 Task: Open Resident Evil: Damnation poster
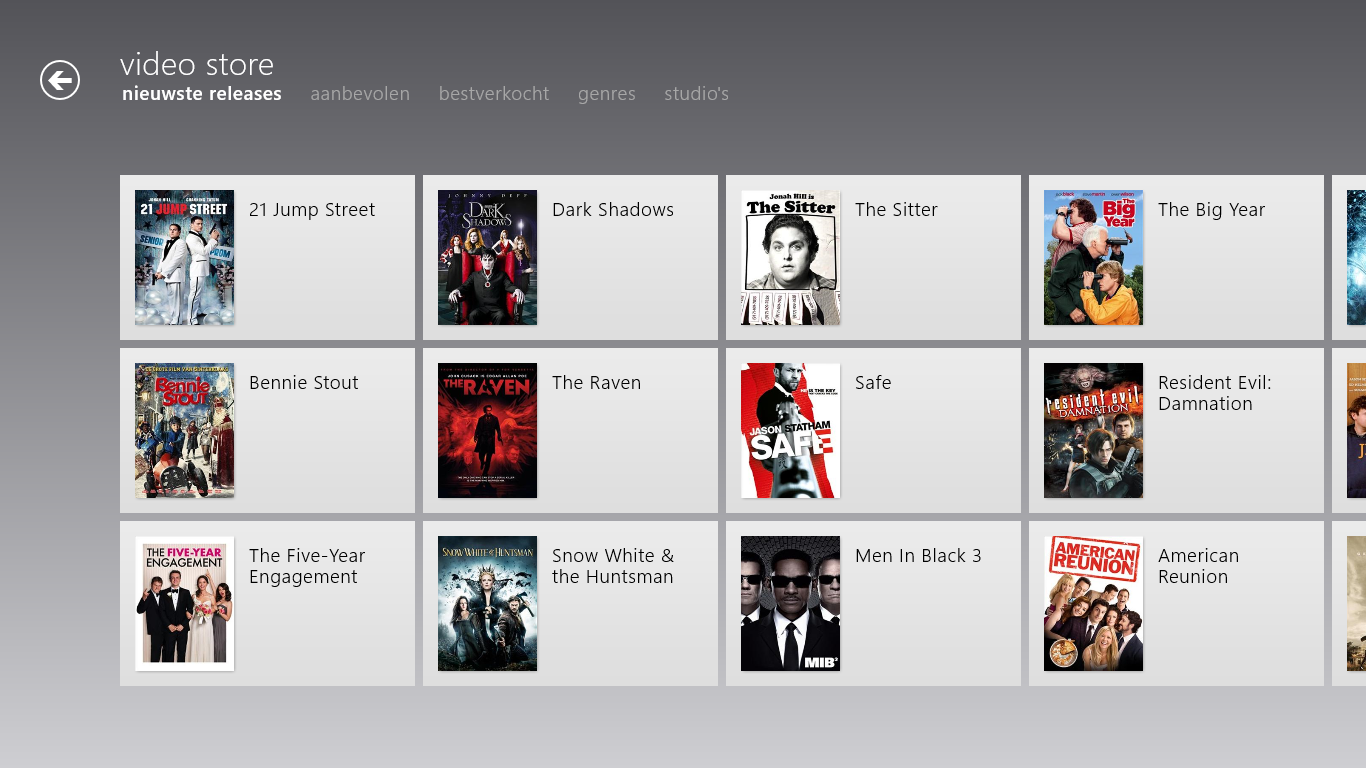tap(1094, 430)
